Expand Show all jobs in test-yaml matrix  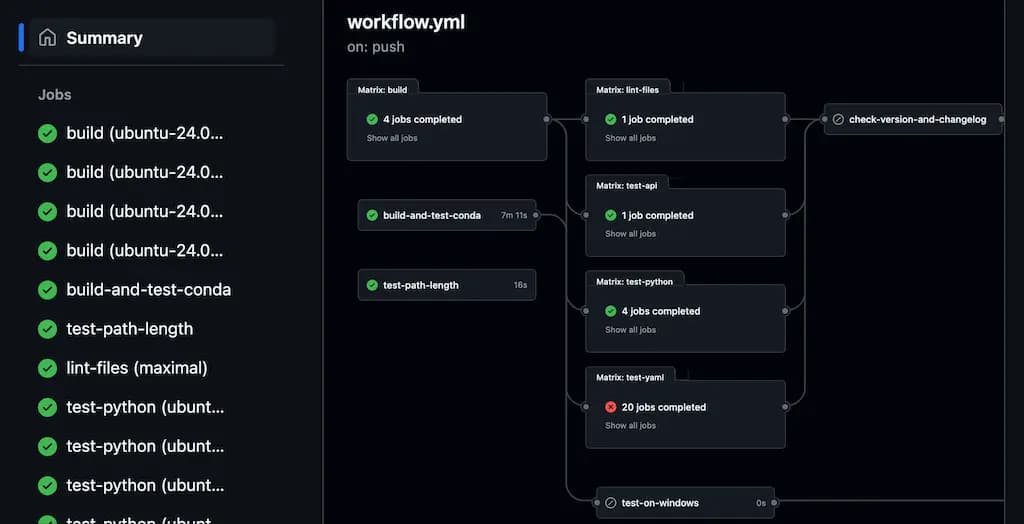pos(630,426)
